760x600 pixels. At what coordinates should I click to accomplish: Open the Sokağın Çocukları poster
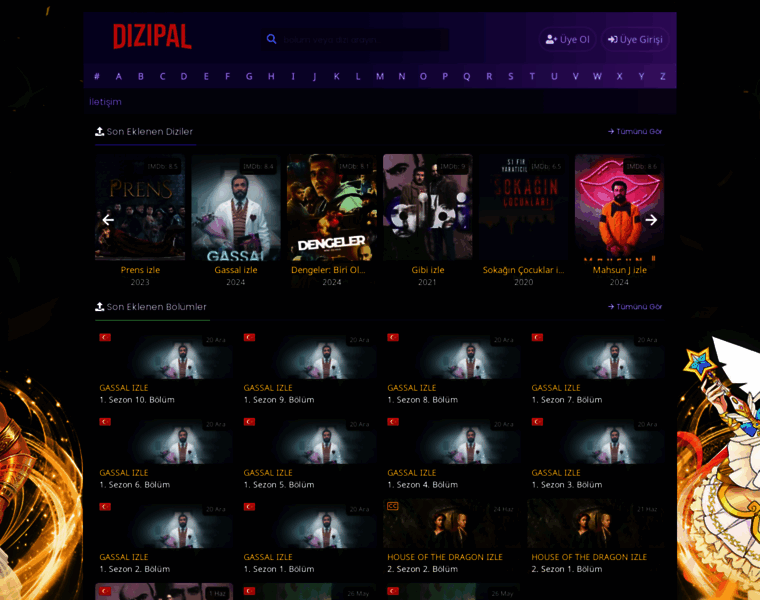[x=523, y=207]
